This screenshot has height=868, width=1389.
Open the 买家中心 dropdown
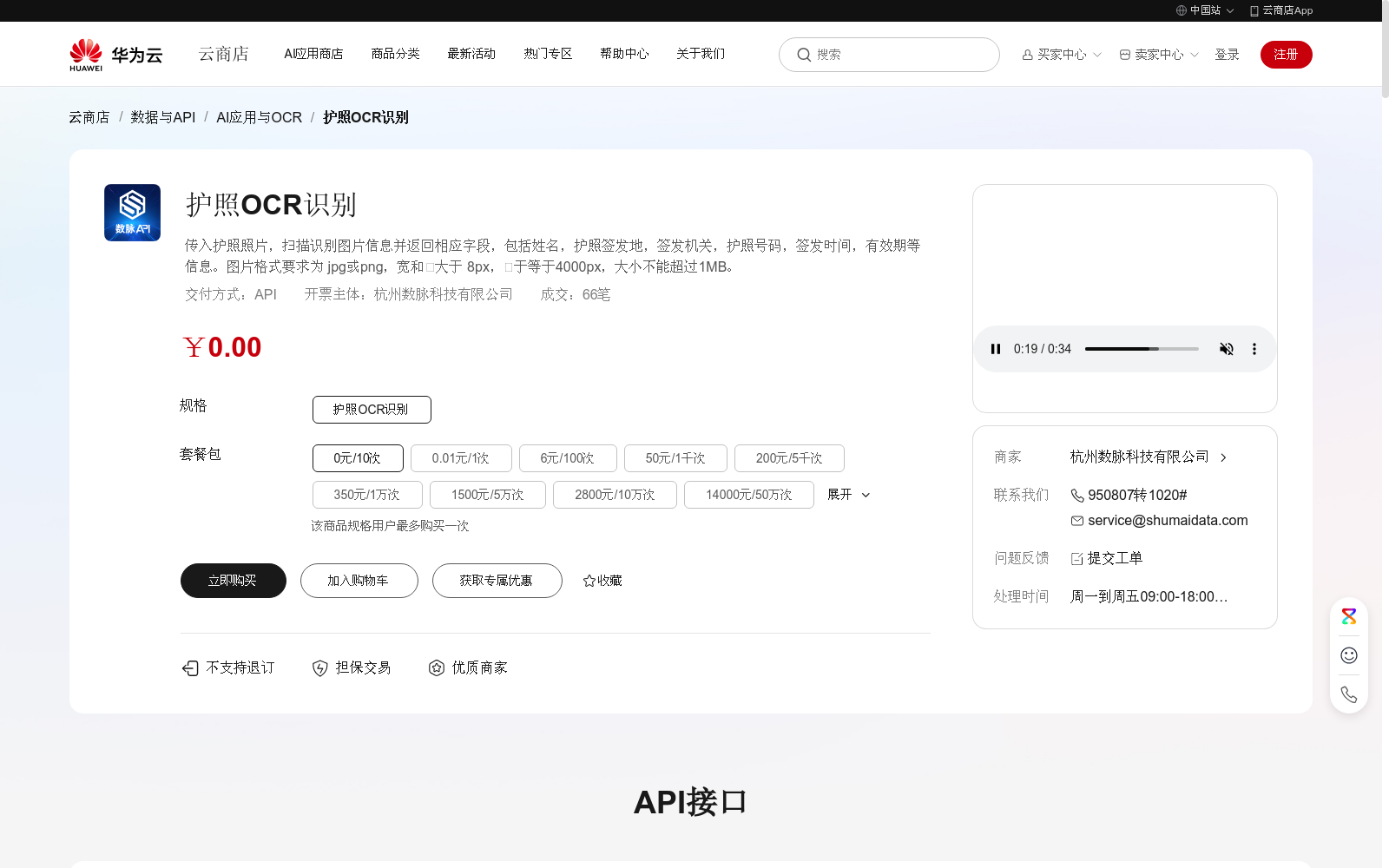pos(1062,55)
